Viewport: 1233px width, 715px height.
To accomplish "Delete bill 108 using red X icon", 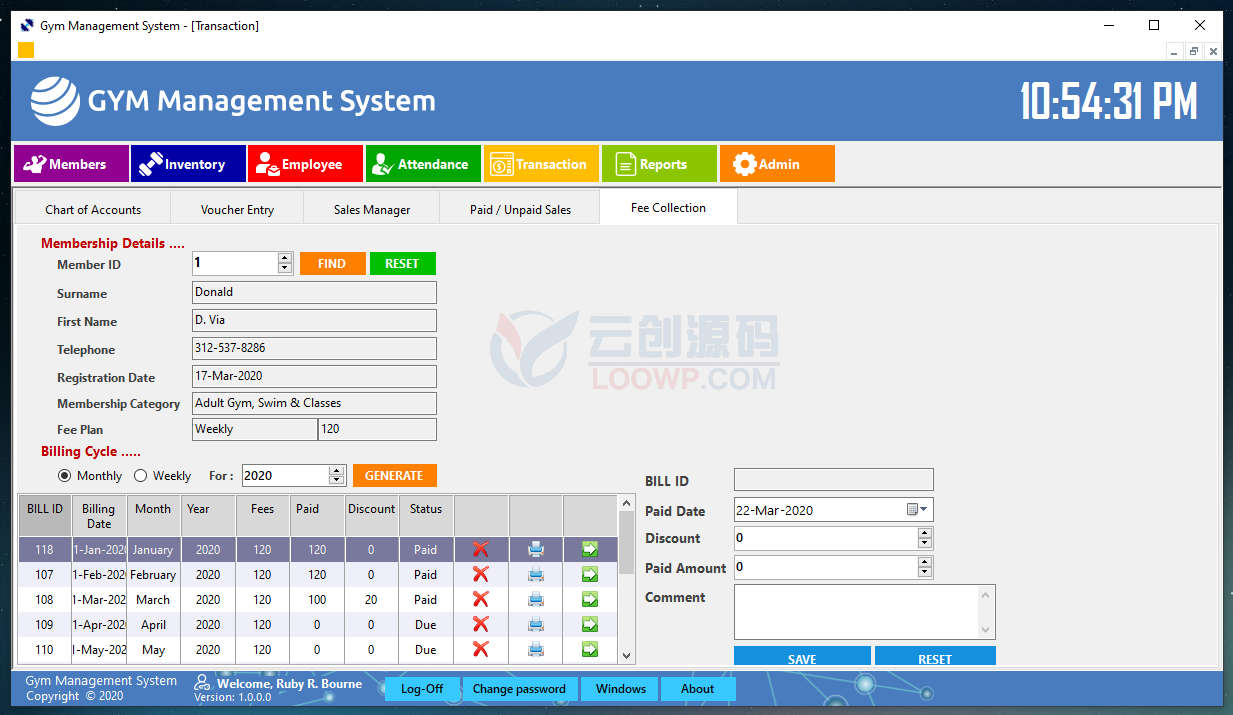I will [x=481, y=599].
